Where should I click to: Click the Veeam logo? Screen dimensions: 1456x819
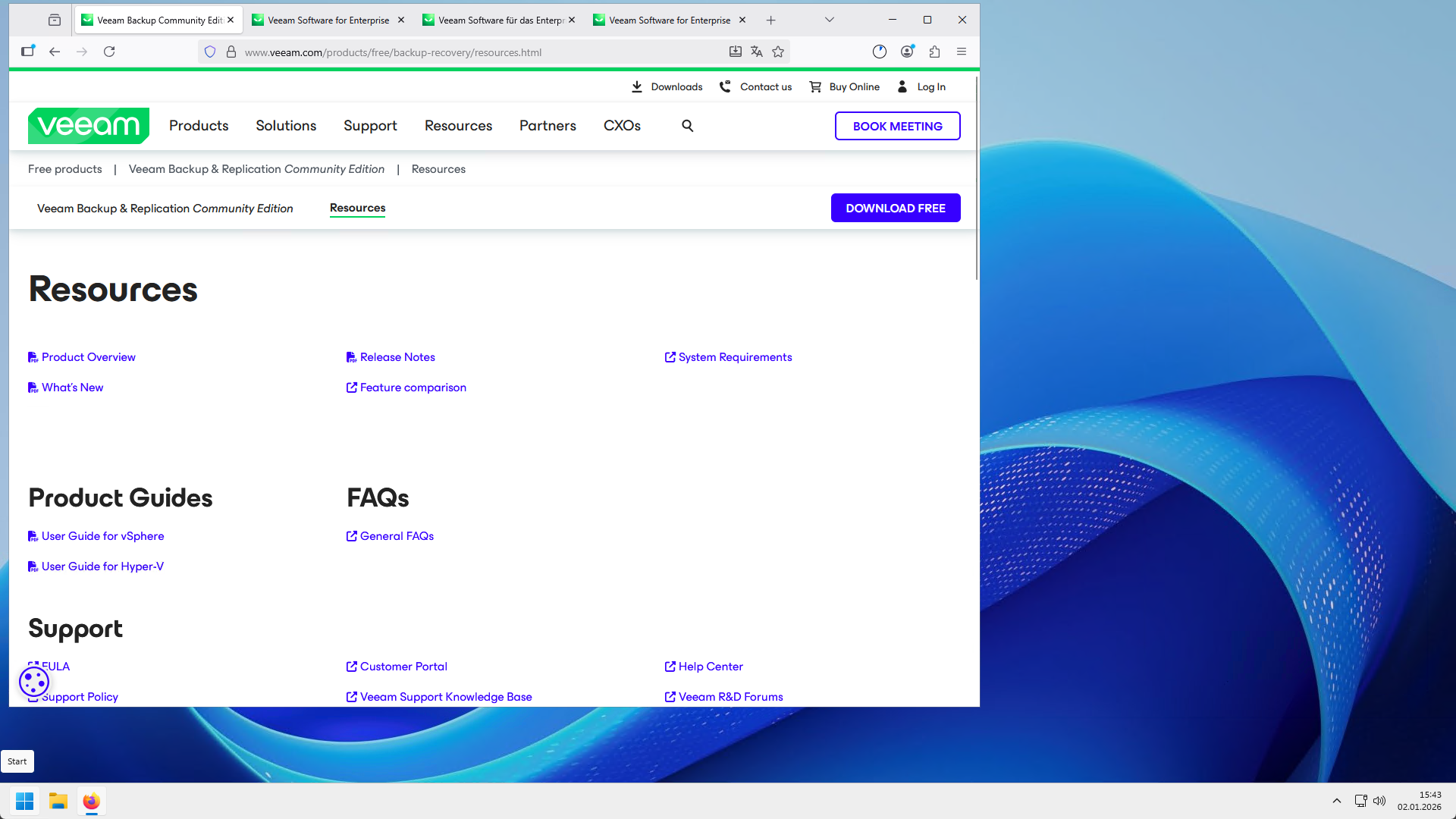(x=89, y=126)
